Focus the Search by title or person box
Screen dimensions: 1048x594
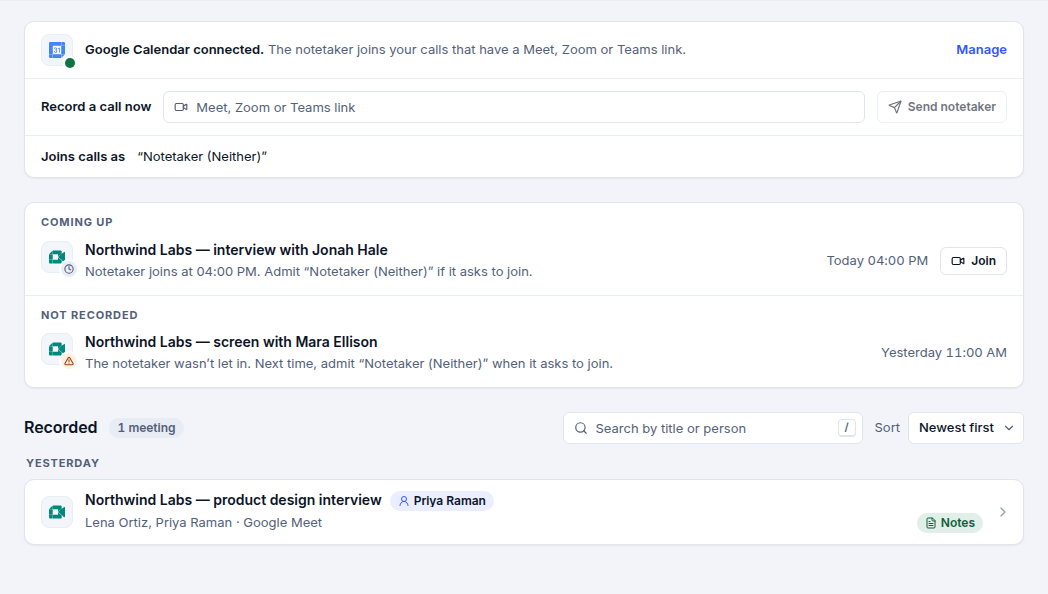[712, 428]
